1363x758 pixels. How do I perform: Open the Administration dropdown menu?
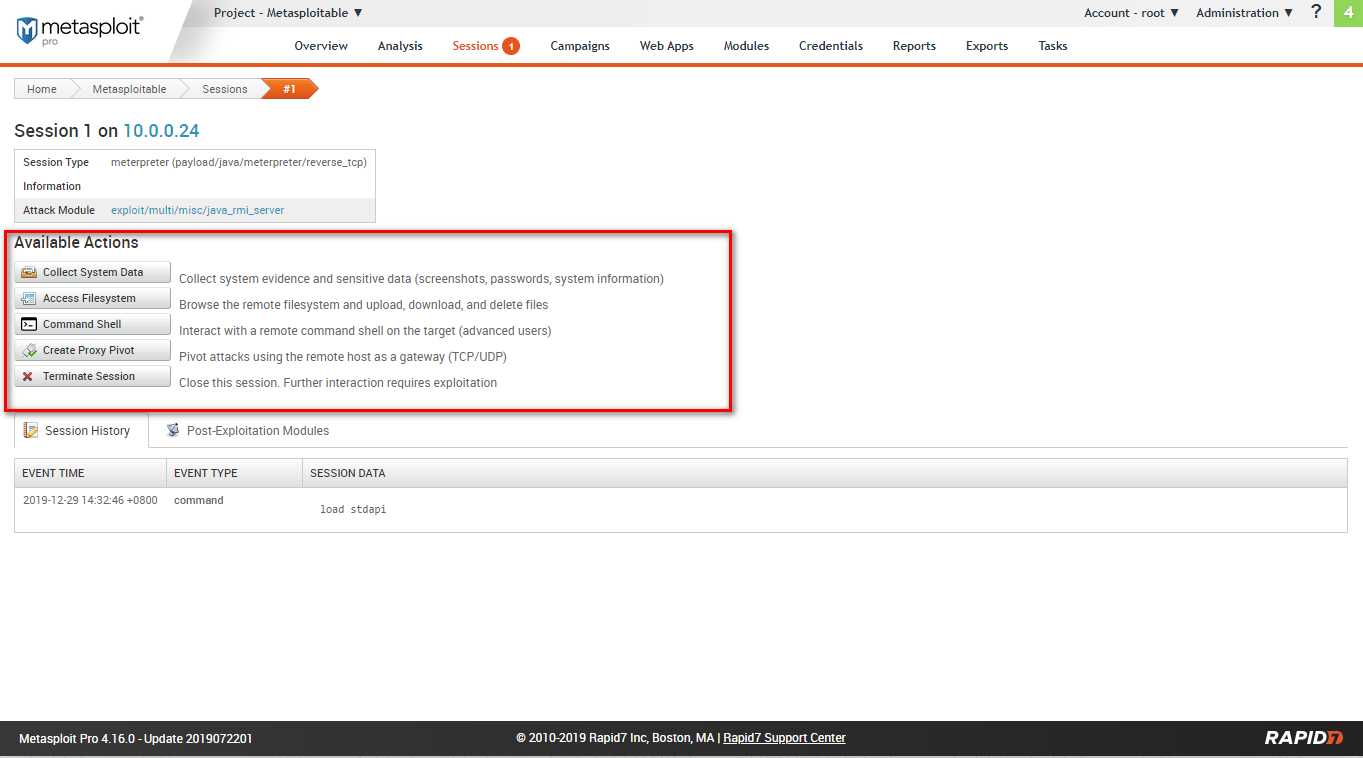click(x=1244, y=13)
